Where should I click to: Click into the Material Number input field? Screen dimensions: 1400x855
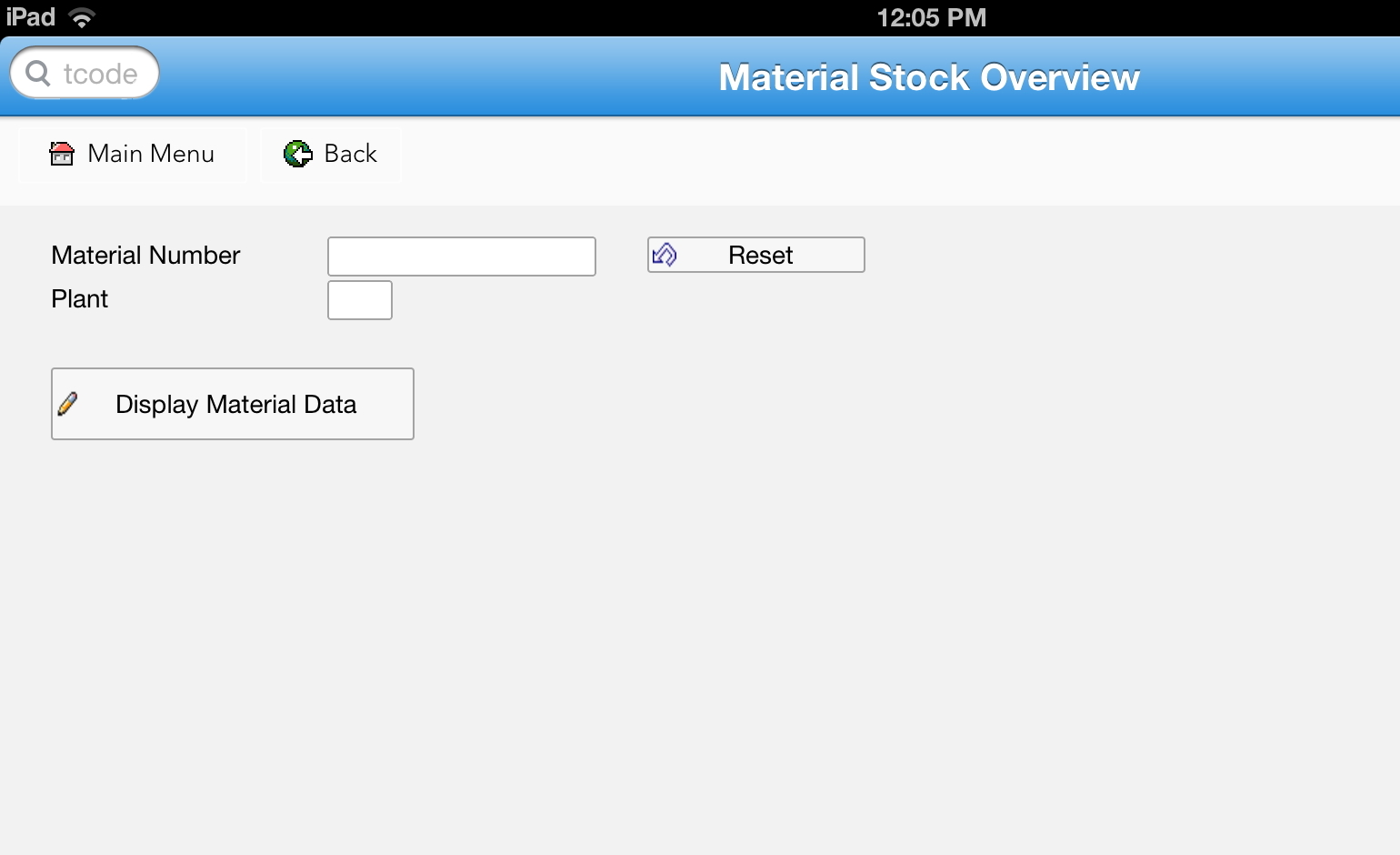[461, 256]
